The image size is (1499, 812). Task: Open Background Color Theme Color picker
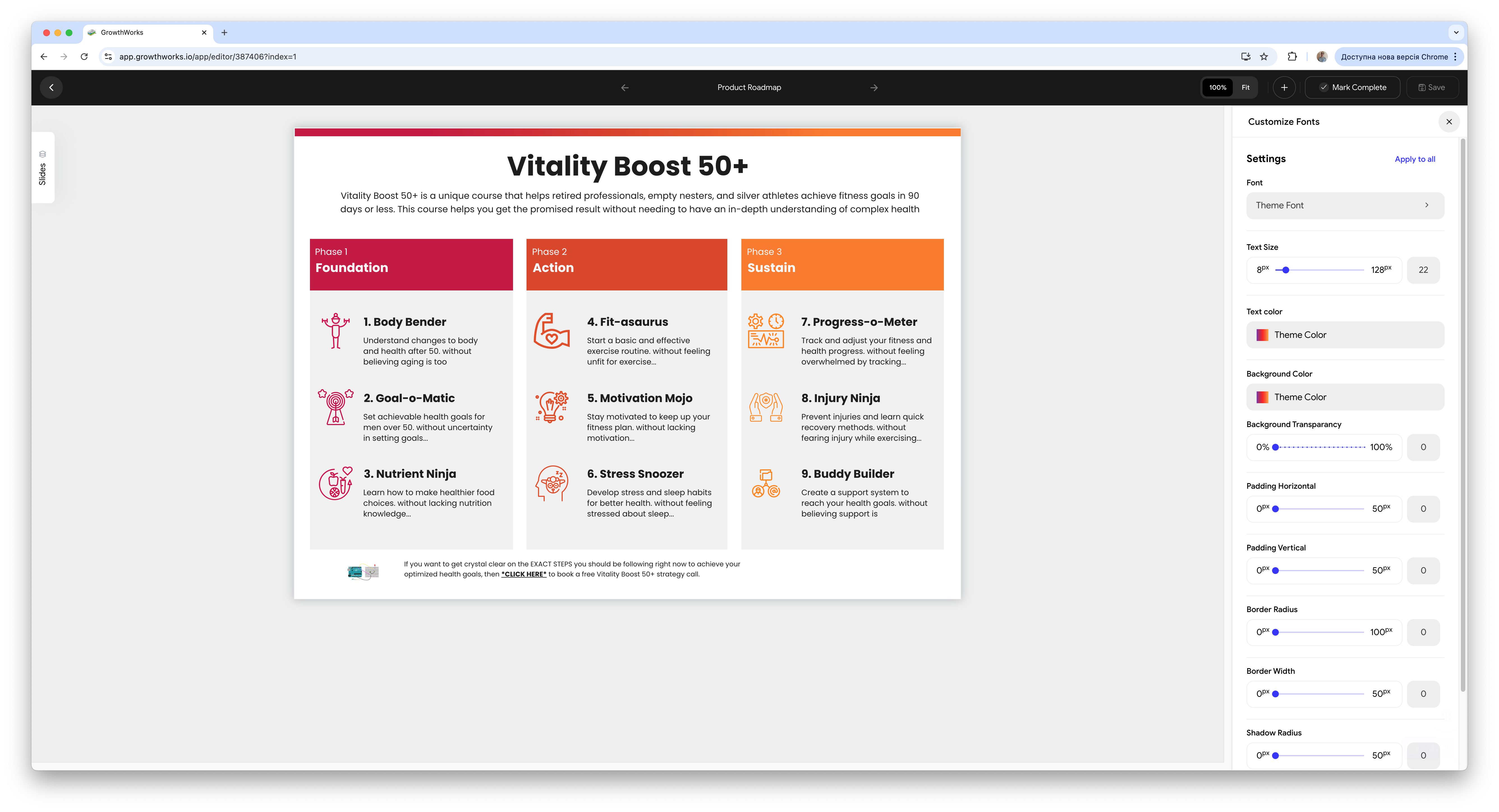coord(1345,397)
